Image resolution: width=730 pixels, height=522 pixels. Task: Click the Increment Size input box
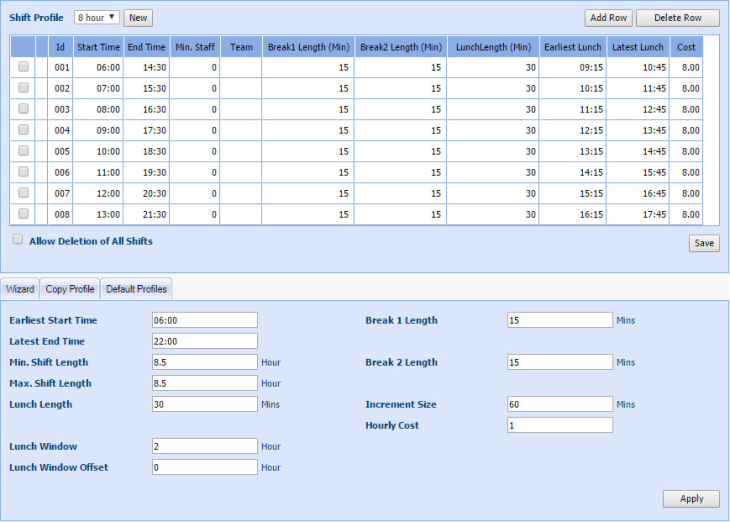pos(560,404)
